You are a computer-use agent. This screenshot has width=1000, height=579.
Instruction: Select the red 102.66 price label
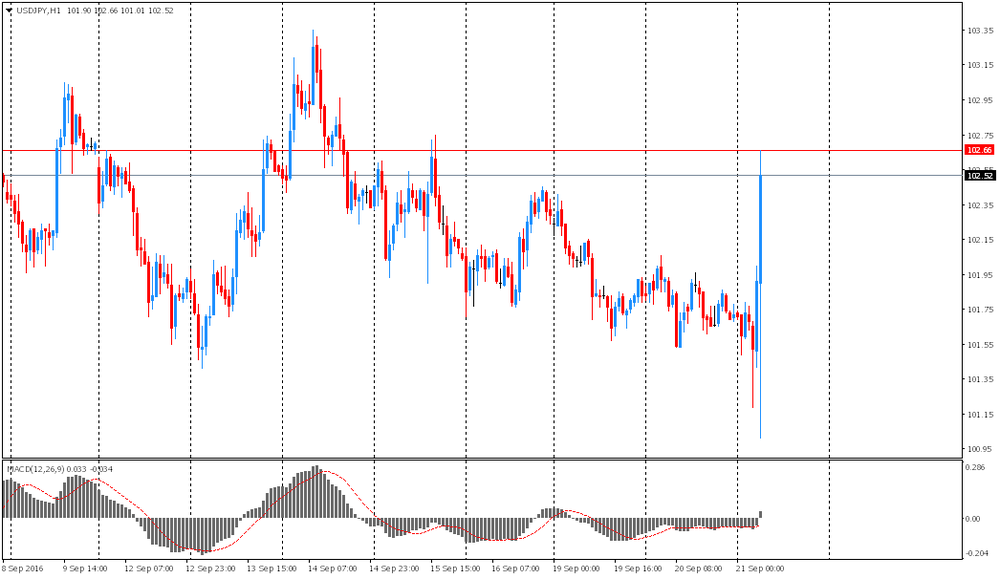[x=979, y=150]
